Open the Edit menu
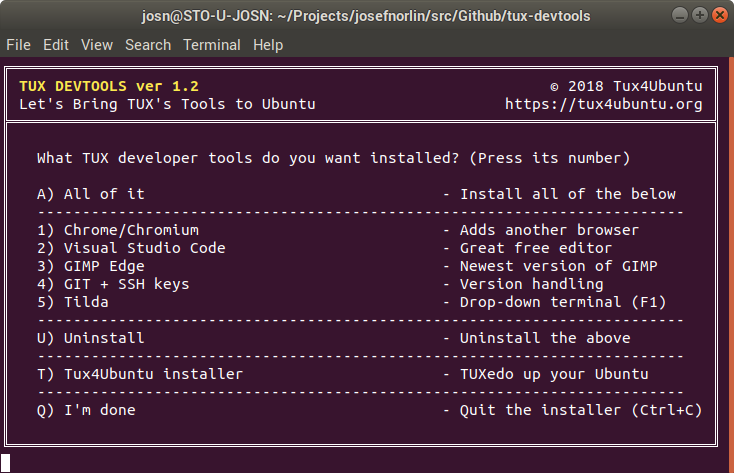 [x=56, y=45]
